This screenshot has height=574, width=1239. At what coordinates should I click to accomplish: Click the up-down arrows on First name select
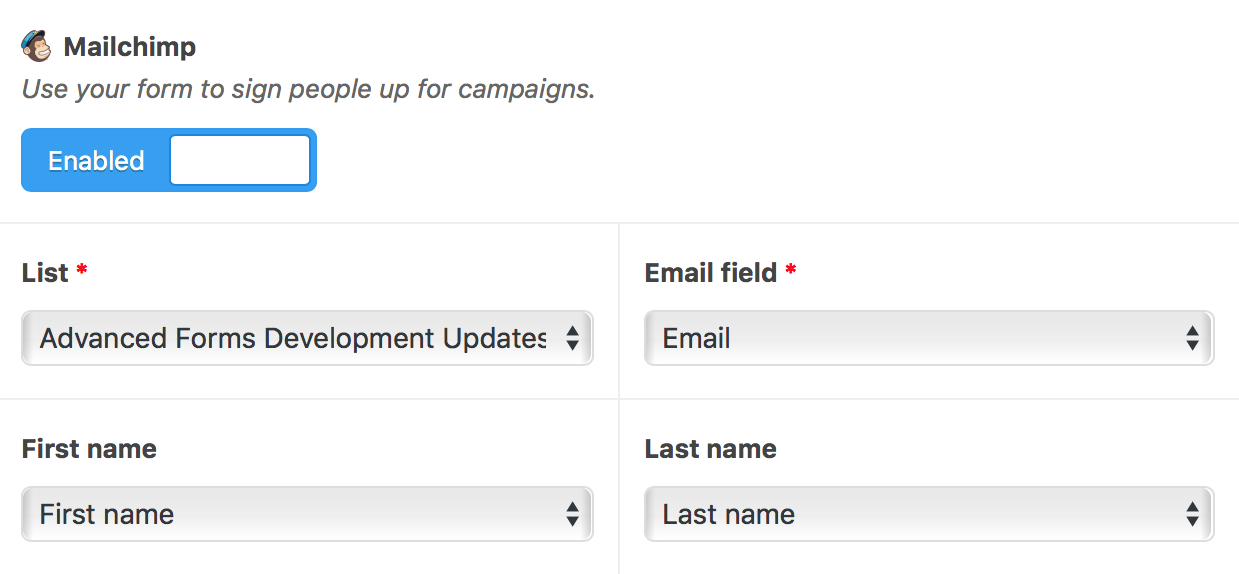[x=572, y=514]
